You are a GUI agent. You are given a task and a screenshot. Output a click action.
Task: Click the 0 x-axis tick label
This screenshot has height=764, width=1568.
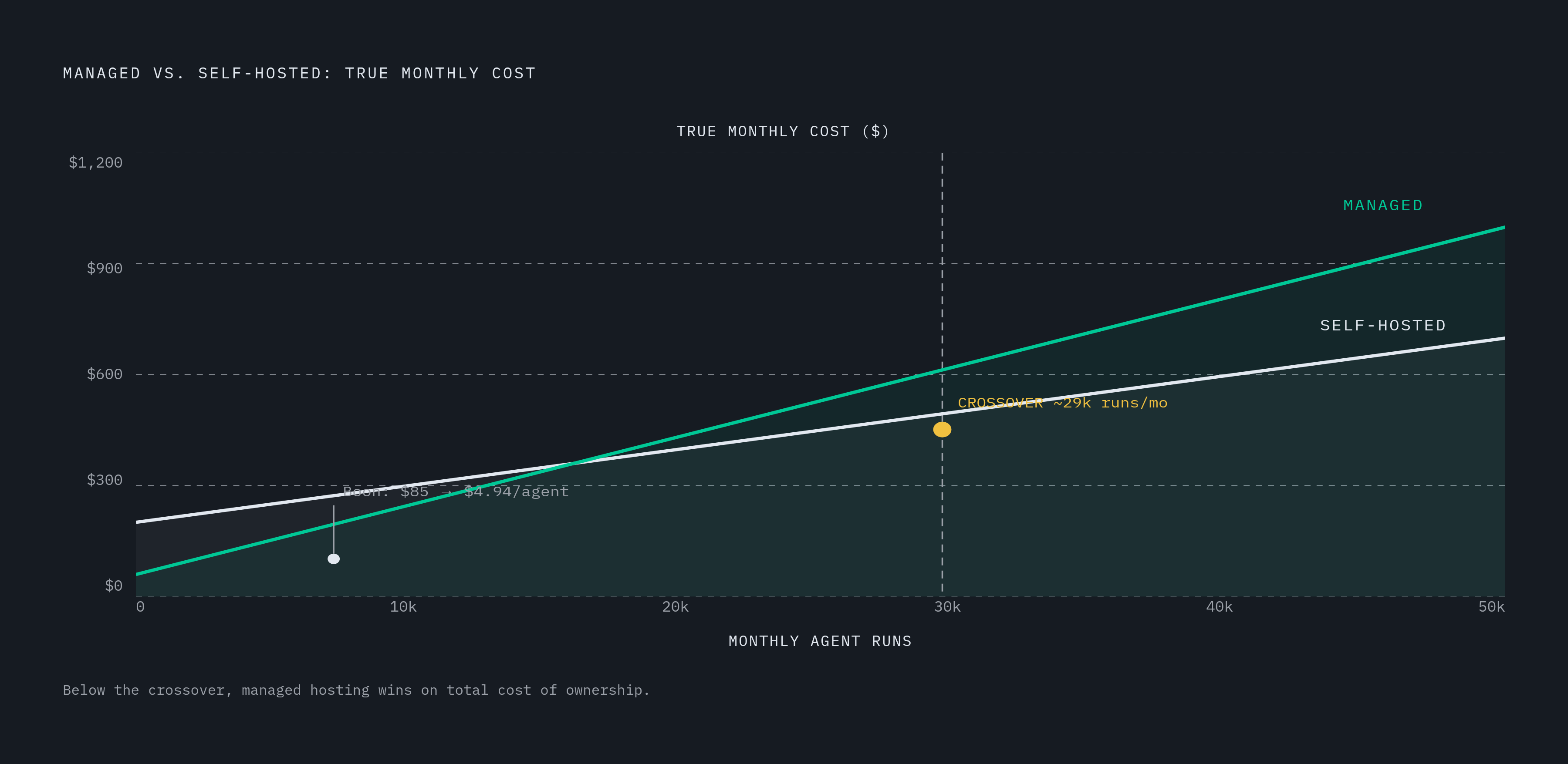pos(140,606)
